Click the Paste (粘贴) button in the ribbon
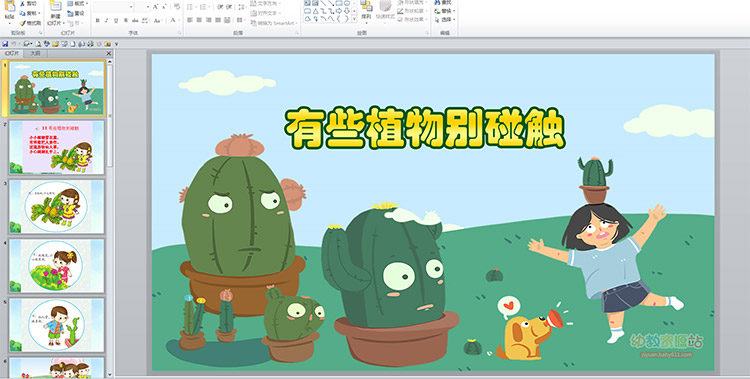Viewport: 750px width, 379px height. [10, 13]
